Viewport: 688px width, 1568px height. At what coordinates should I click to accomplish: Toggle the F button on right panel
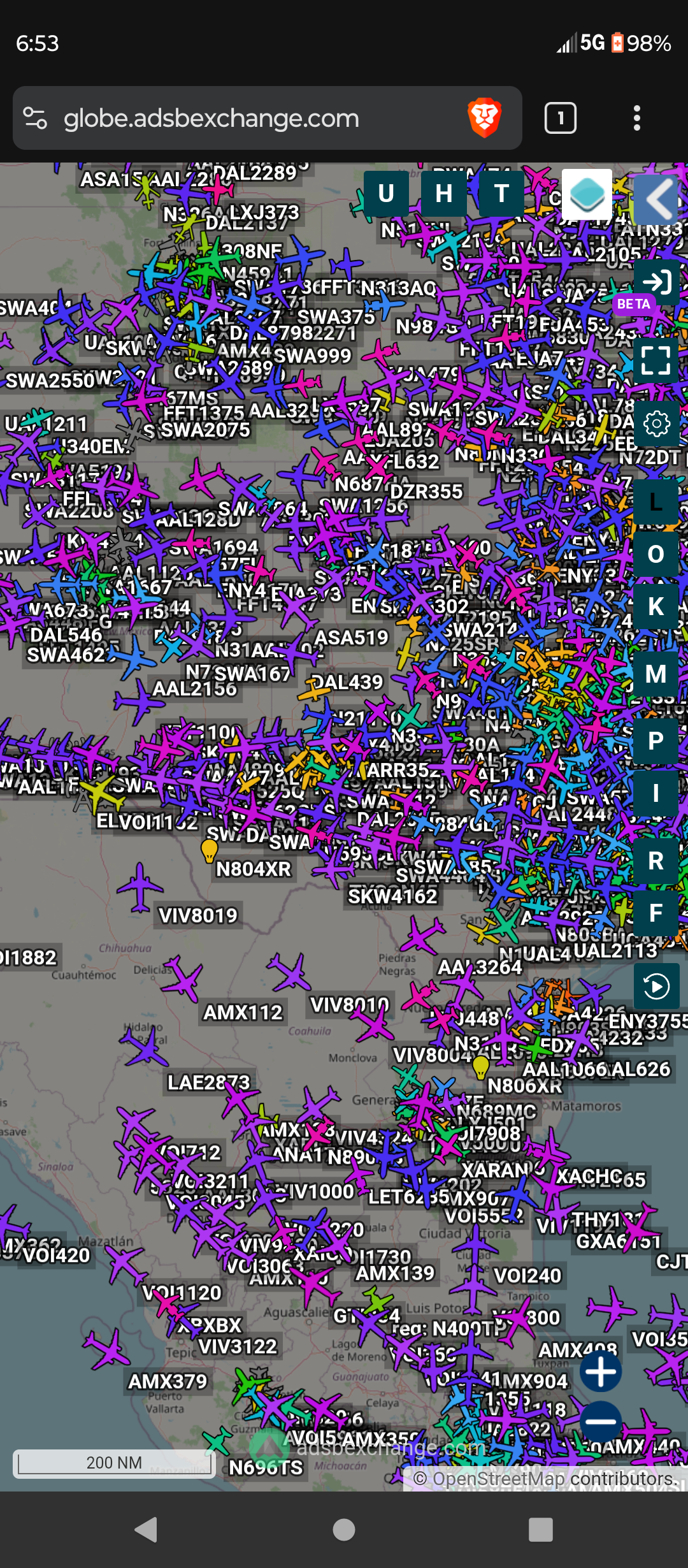tap(656, 913)
